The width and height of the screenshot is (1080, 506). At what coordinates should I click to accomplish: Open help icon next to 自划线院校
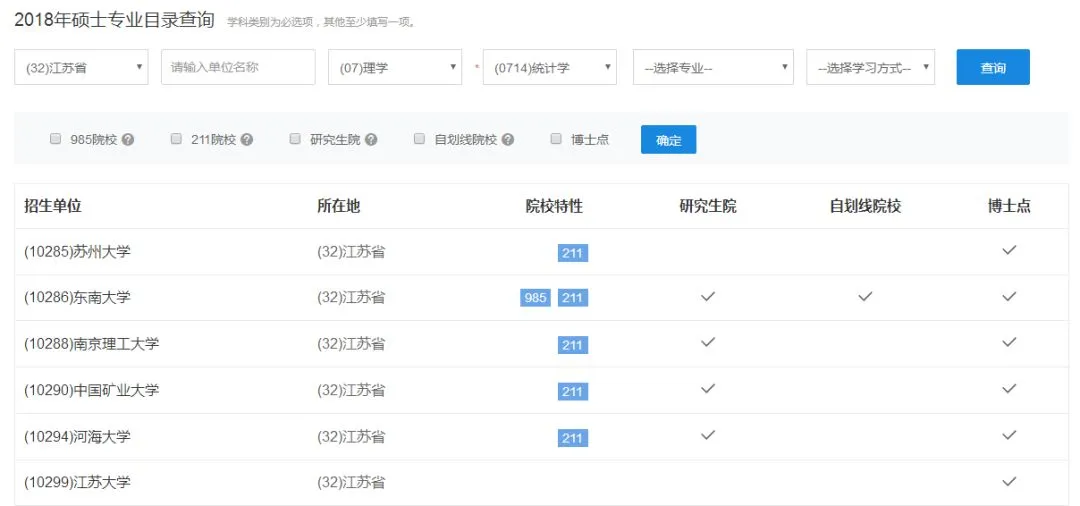tap(508, 140)
